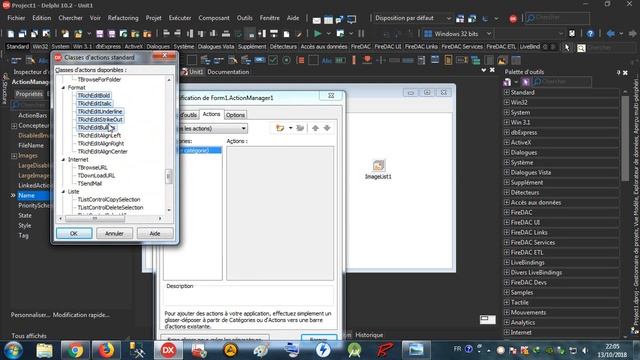Screen dimensions: 640x360
Task: Click the delete action icon in Actions editor
Action: [300, 128]
